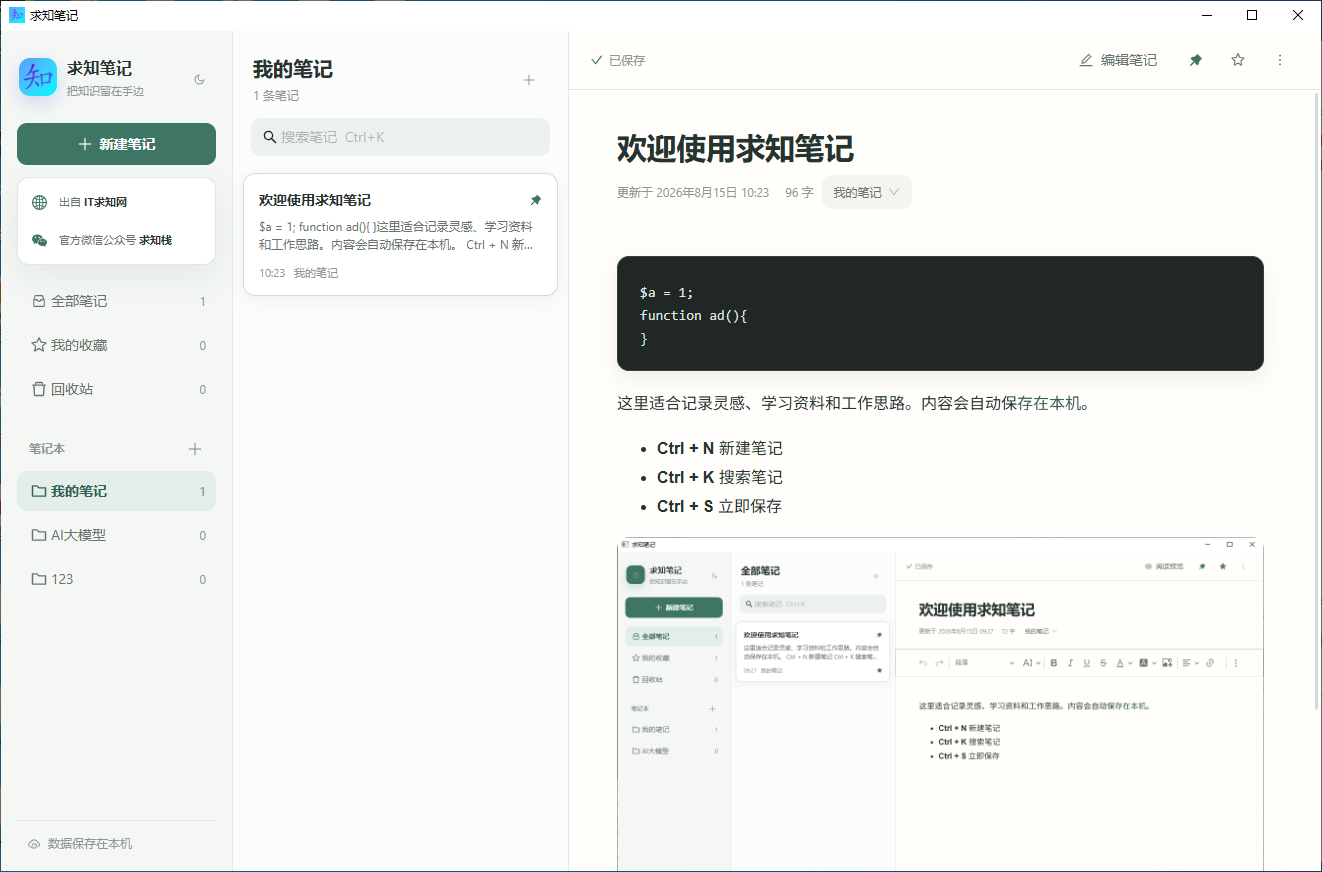Click the 96 字 word count

point(799,192)
